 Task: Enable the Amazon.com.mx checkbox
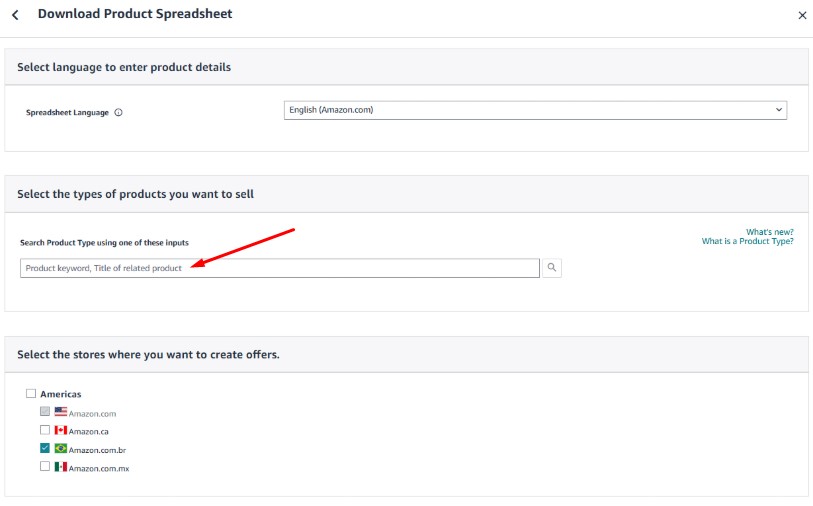(x=45, y=466)
